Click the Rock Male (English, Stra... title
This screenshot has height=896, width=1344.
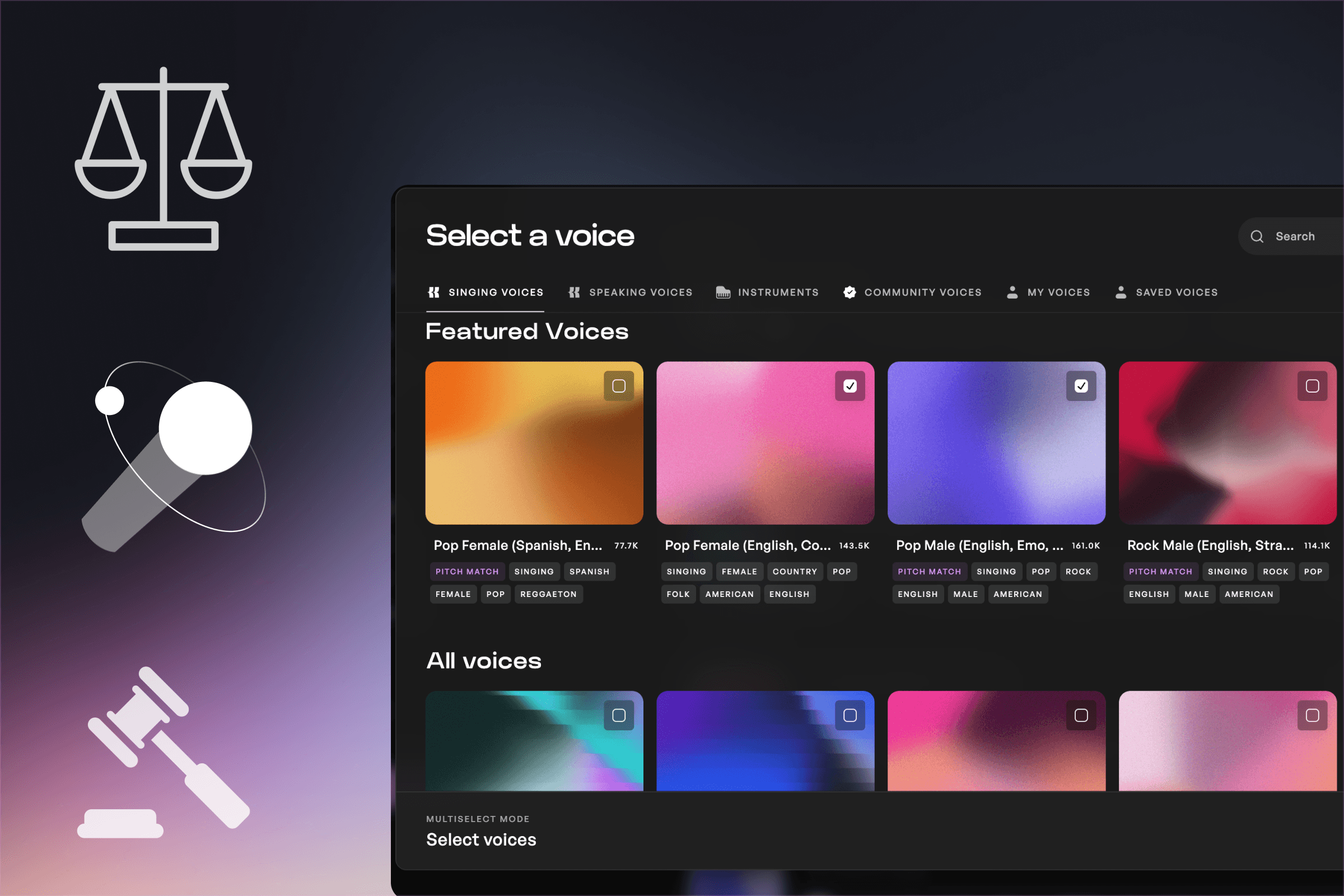coord(1210,545)
